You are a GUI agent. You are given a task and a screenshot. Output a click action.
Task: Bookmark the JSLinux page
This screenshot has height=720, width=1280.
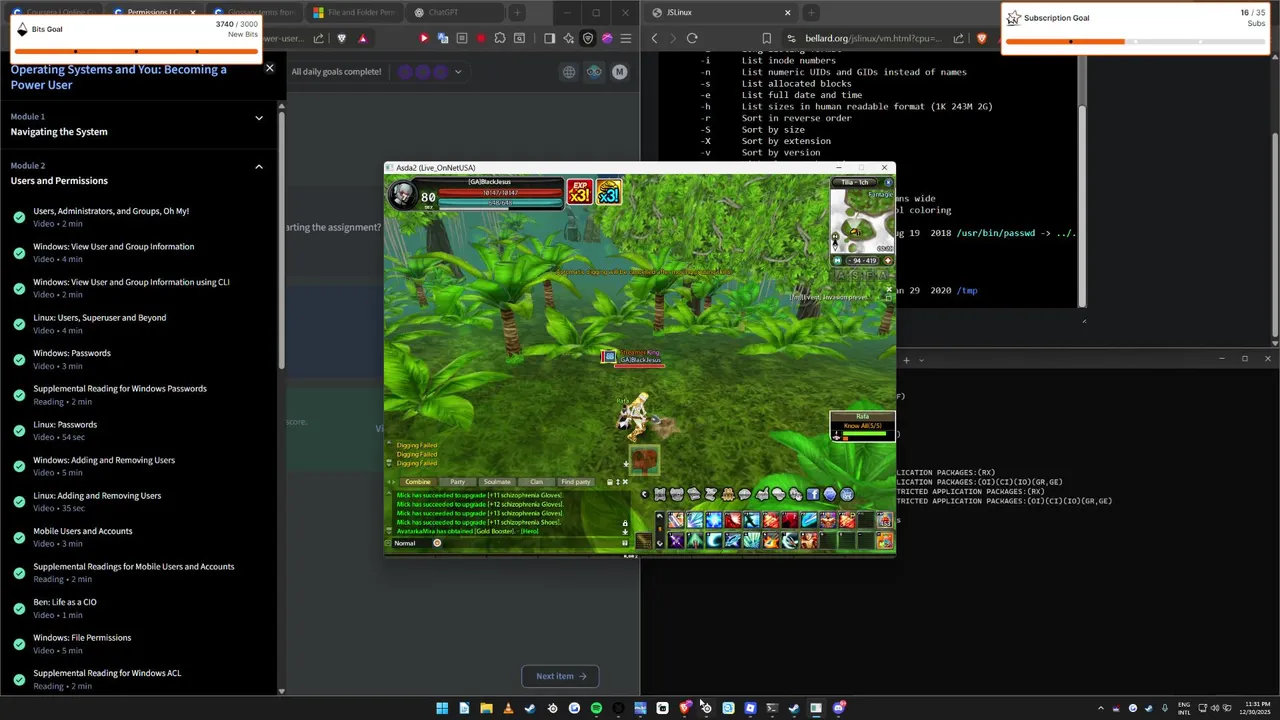click(767, 38)
